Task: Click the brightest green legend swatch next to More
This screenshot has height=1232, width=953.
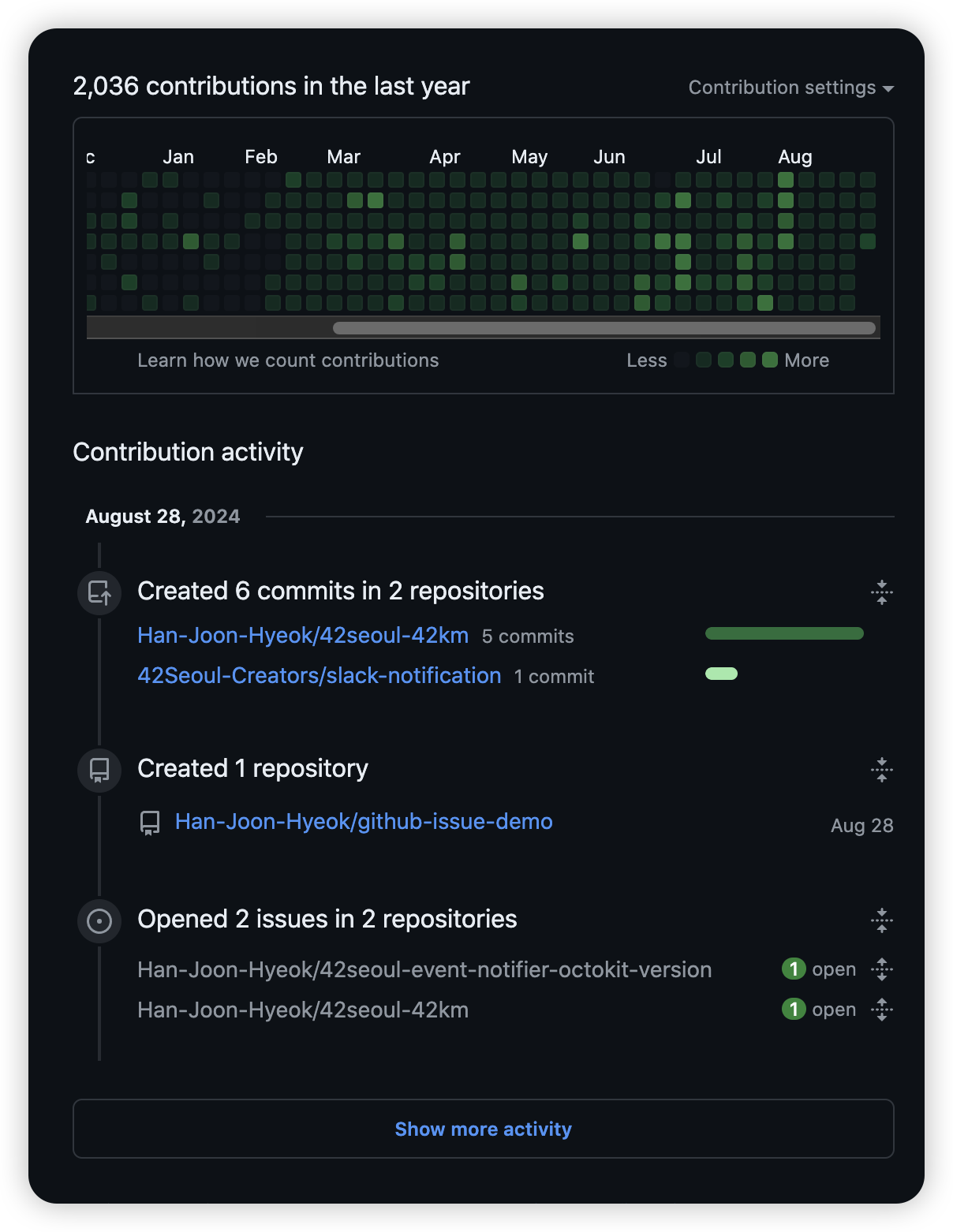Action: tap(770, 360)
